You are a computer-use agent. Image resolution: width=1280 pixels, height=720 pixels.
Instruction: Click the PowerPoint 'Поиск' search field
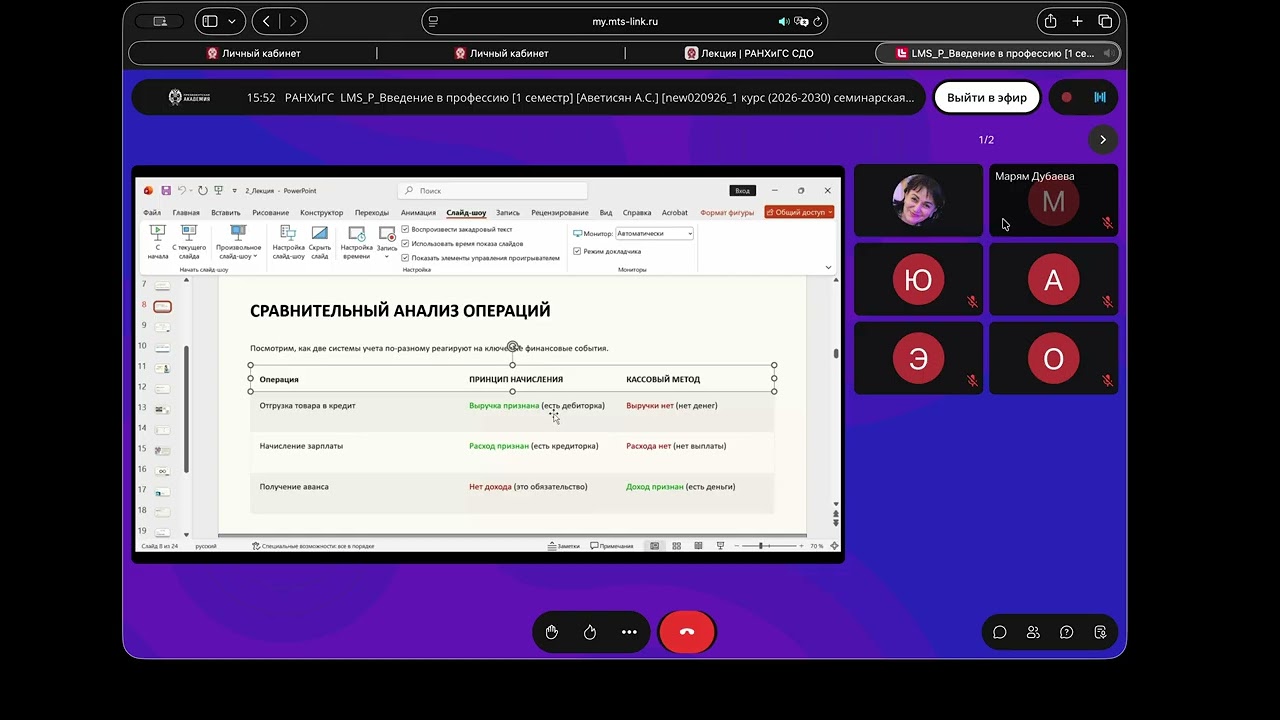coord(493,190)
